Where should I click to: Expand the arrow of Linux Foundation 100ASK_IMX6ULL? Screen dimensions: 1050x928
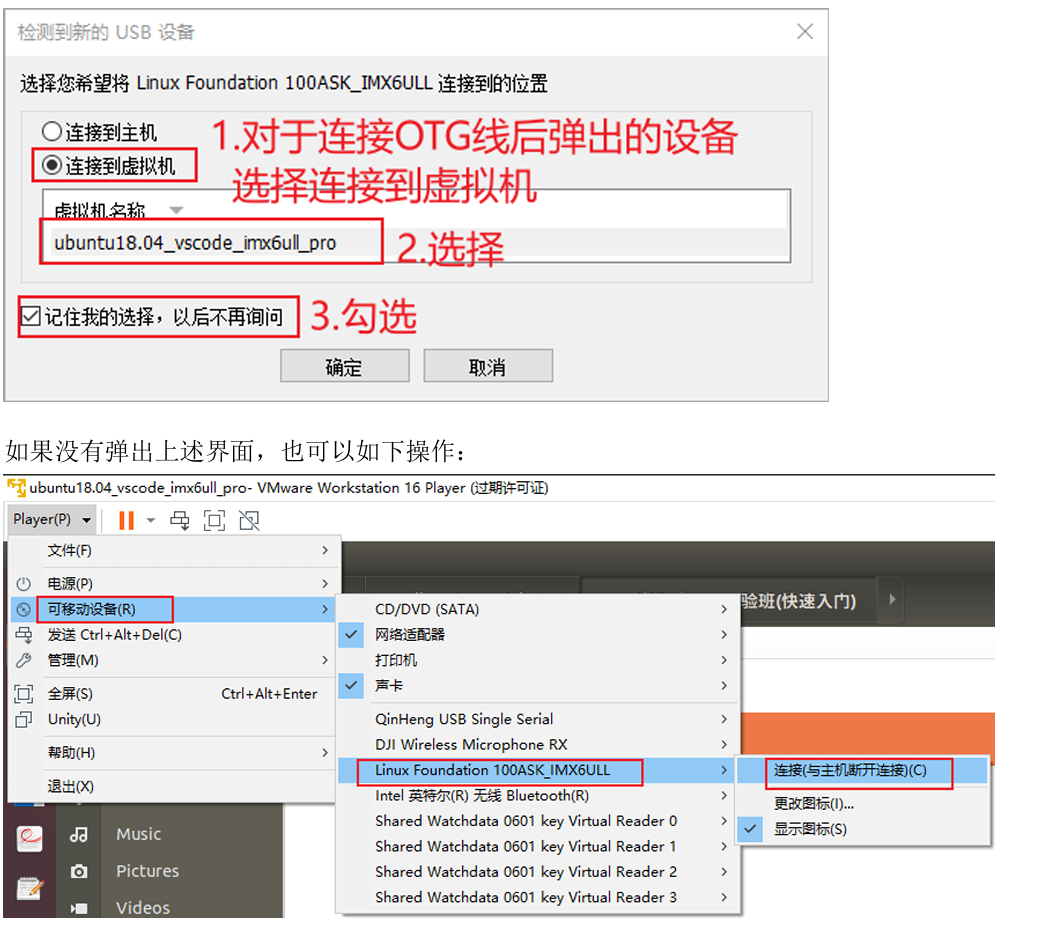coord(724,770)
